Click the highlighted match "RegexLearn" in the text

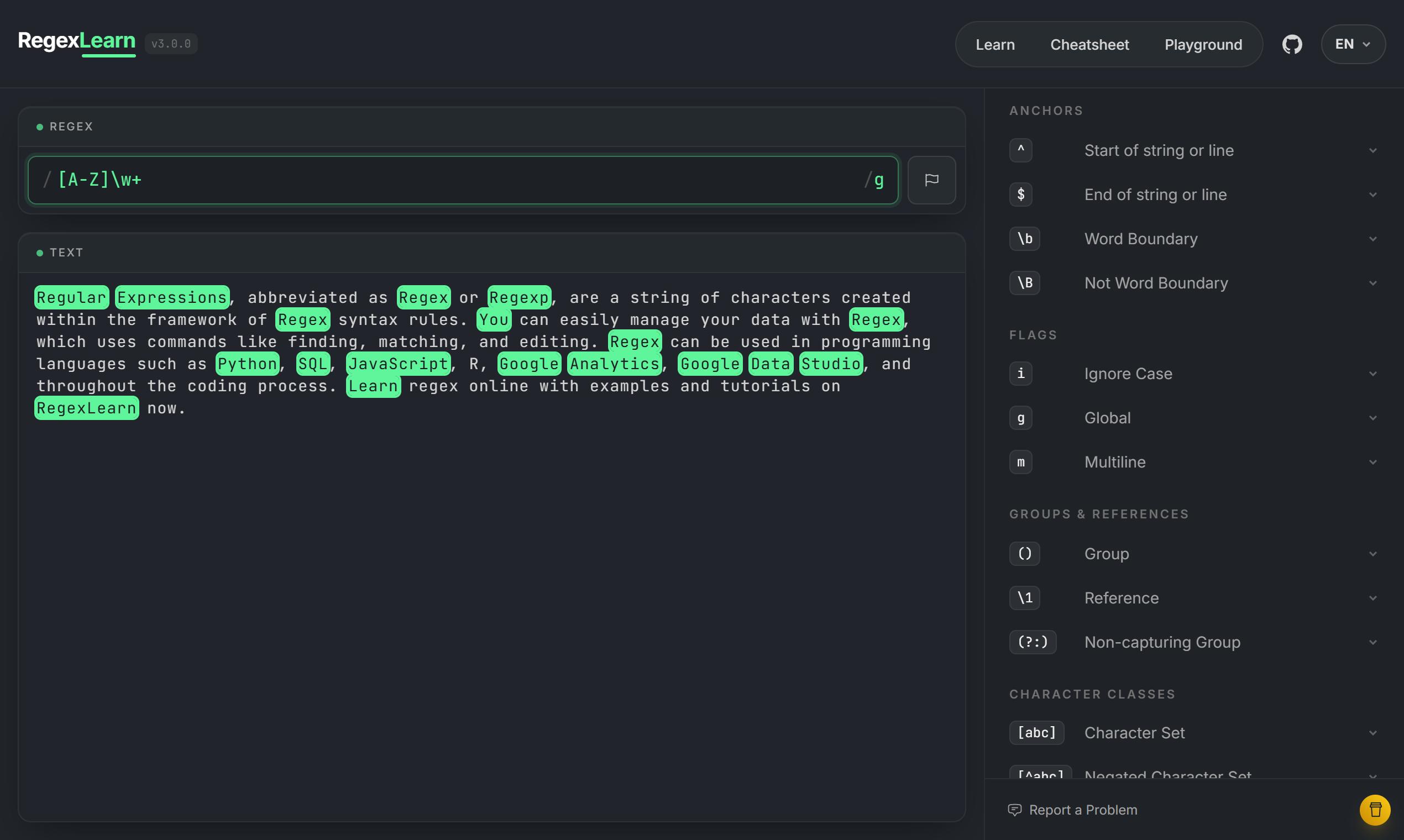tap(87, 407)
